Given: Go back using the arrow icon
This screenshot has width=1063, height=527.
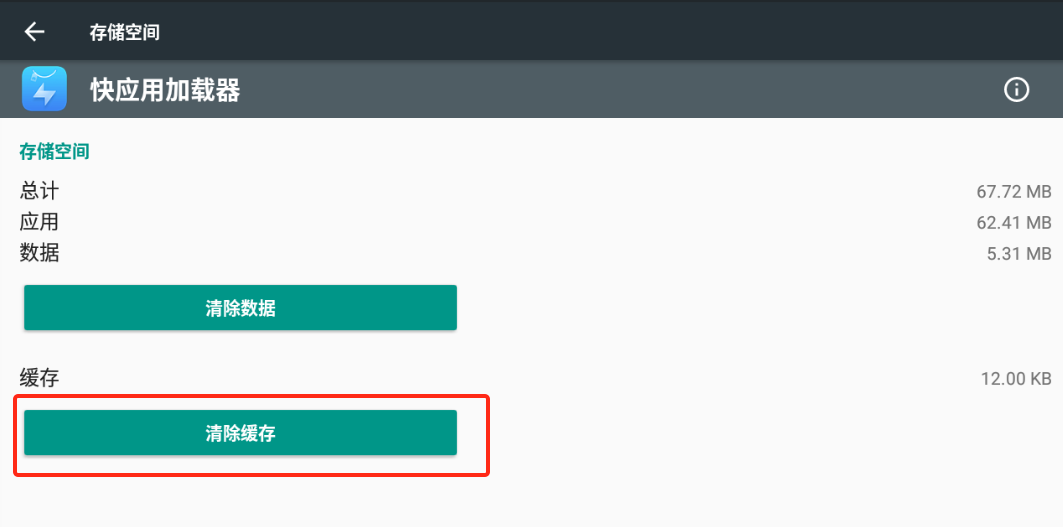Looking at the screenshot, I should [35, 32].
